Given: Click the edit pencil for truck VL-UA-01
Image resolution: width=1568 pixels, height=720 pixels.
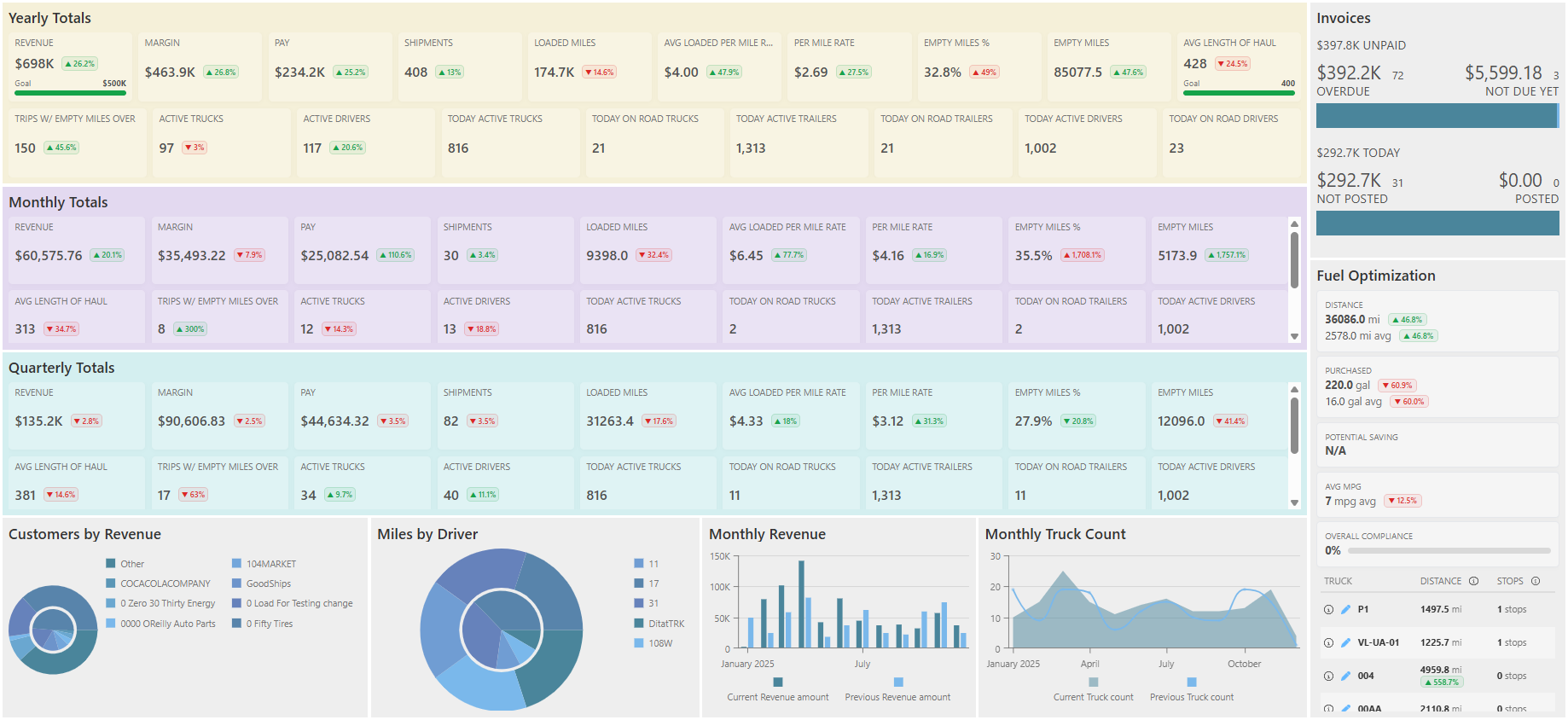Looking at the screenshot, I should pyautogui.click(x=1345, y=643).
